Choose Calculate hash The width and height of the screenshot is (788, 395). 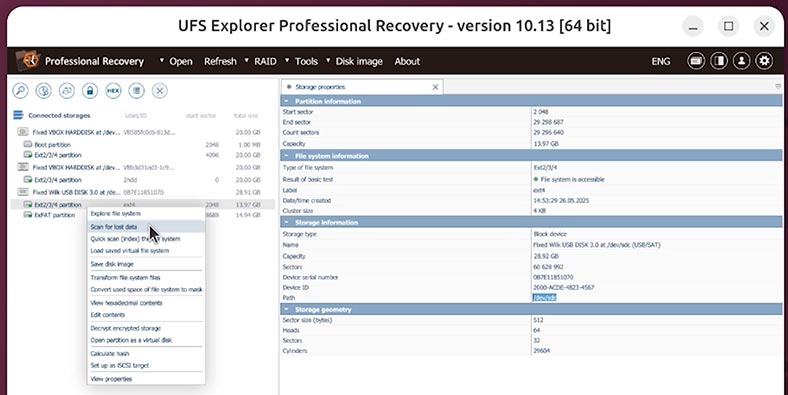[146, 353]
